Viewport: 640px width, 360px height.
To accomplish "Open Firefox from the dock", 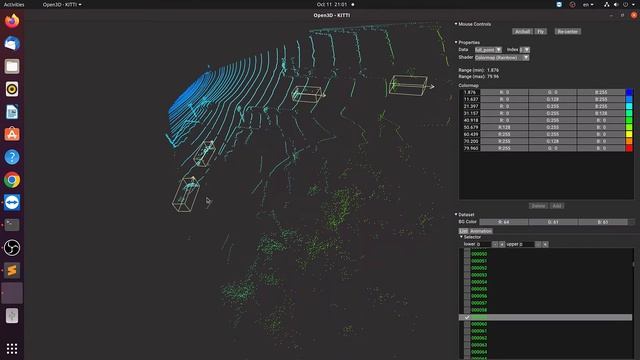I will point(12,20).
